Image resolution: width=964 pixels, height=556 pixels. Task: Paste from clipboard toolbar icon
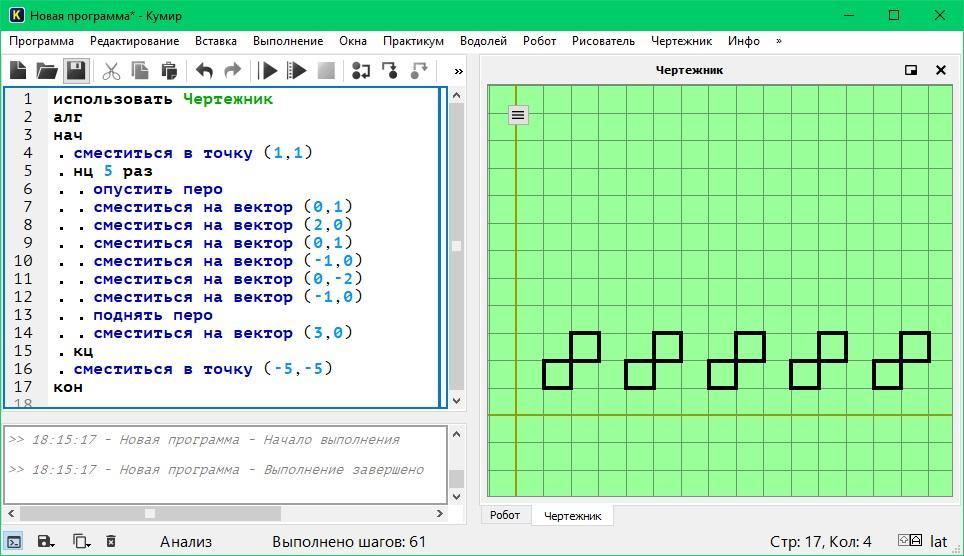(x=169, y=70)
